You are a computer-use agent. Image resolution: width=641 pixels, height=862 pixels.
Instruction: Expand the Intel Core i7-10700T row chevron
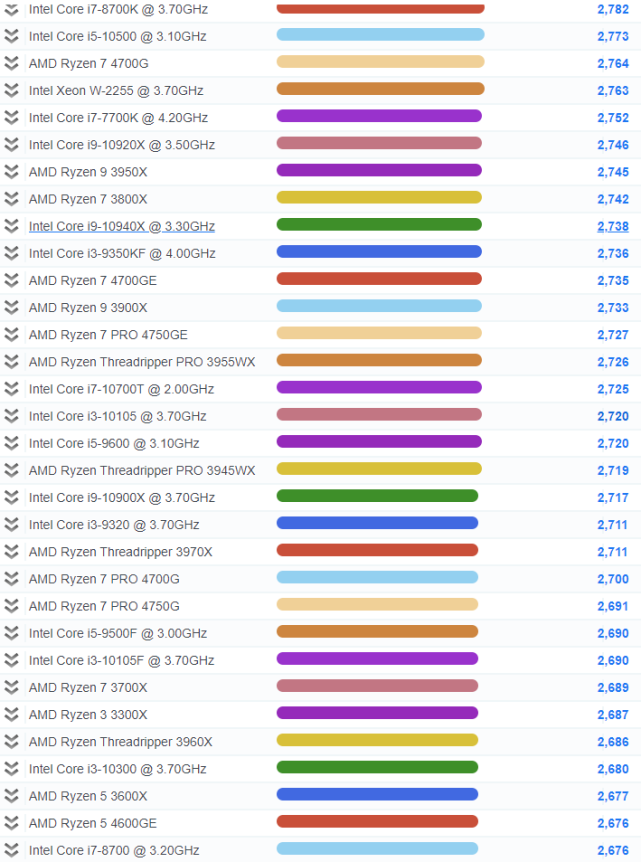pyautogui.click(x=12, y=389)
